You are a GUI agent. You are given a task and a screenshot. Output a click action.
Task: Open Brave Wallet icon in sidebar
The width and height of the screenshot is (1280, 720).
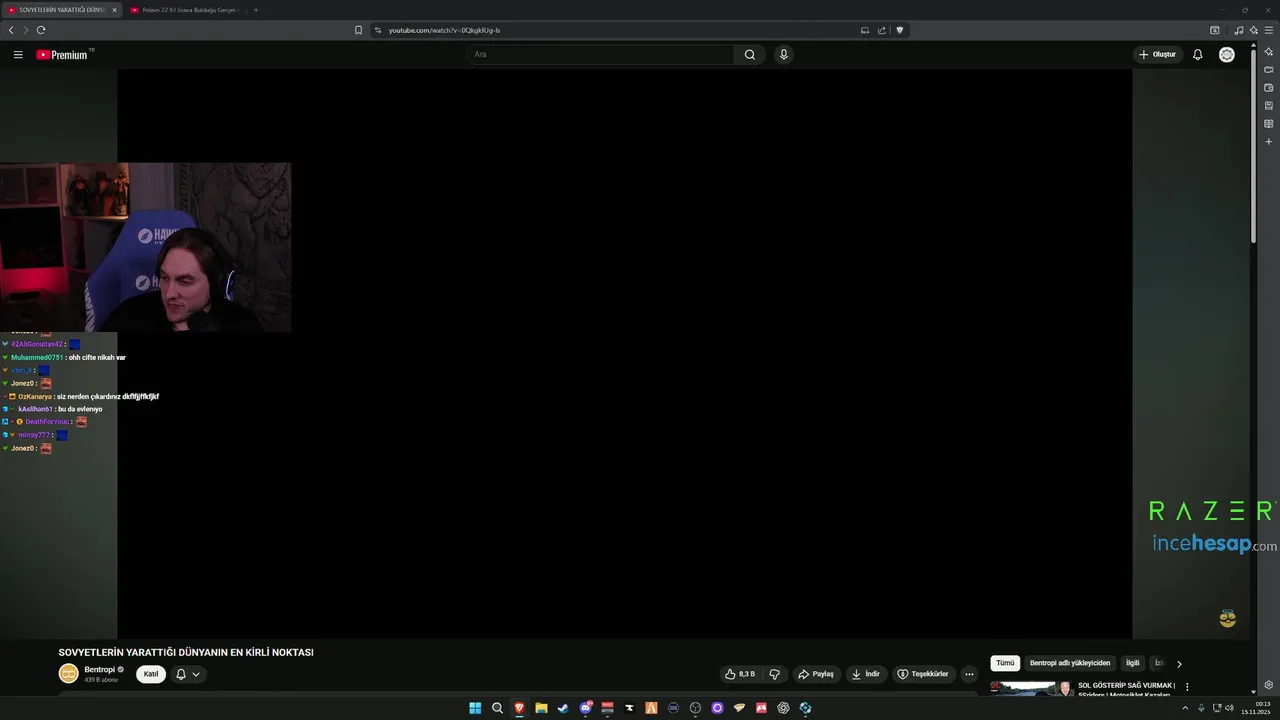click(x=1269, y=87)
